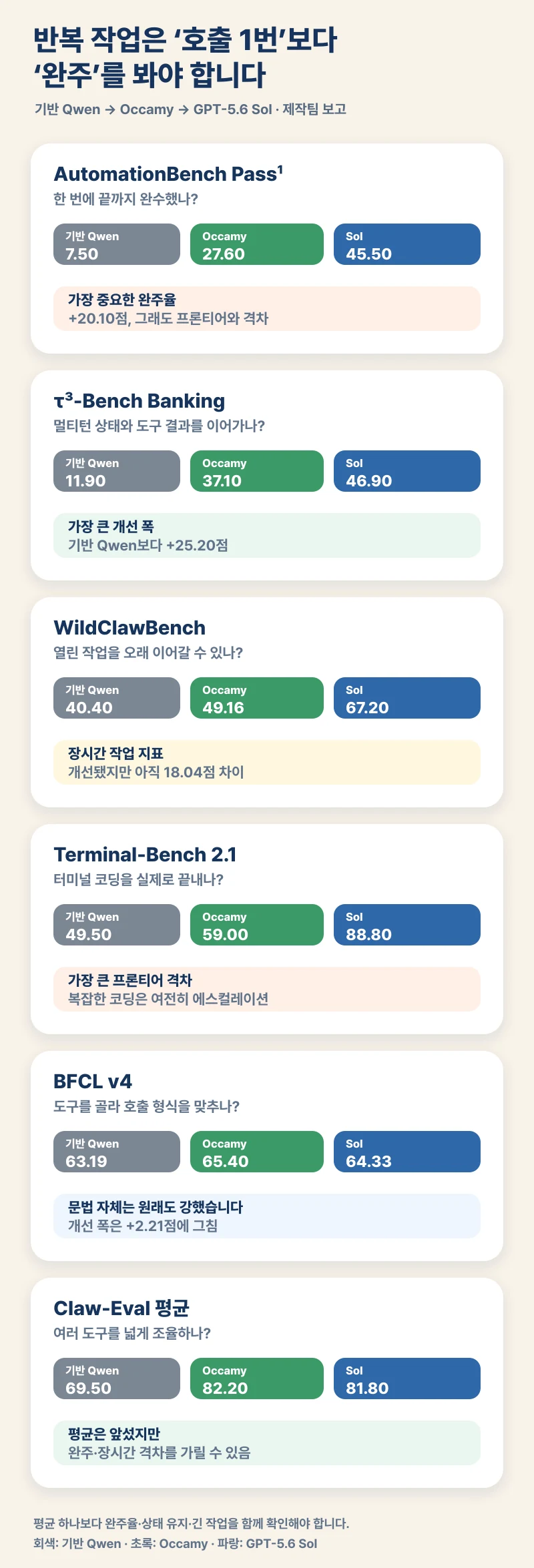Click the 가장 큰 프론티어 격차 note box
Screen dimensions: 534x1568
[x=267, y=990]
